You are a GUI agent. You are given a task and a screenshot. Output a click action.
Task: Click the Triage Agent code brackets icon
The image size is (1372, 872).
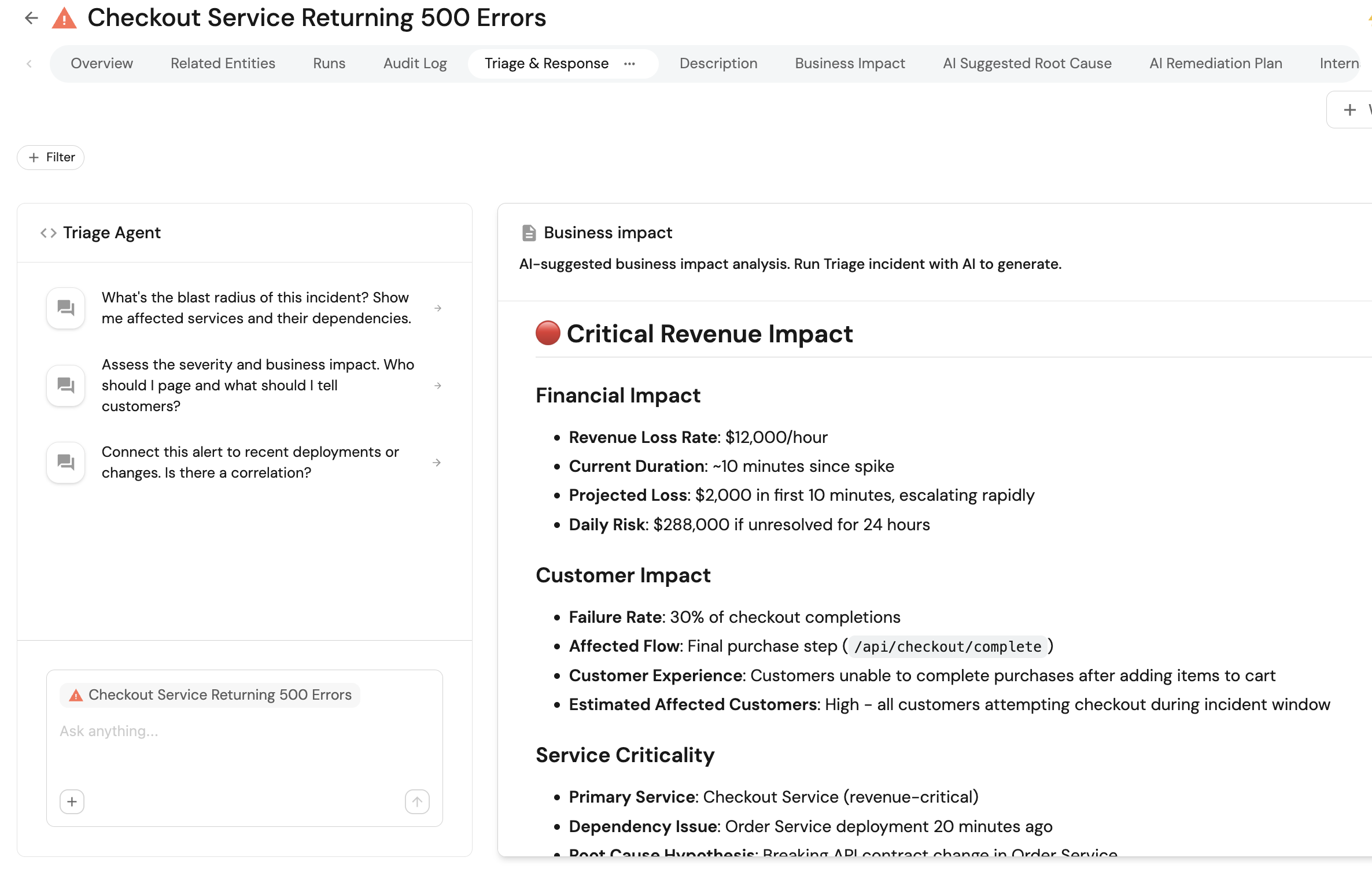48,233
